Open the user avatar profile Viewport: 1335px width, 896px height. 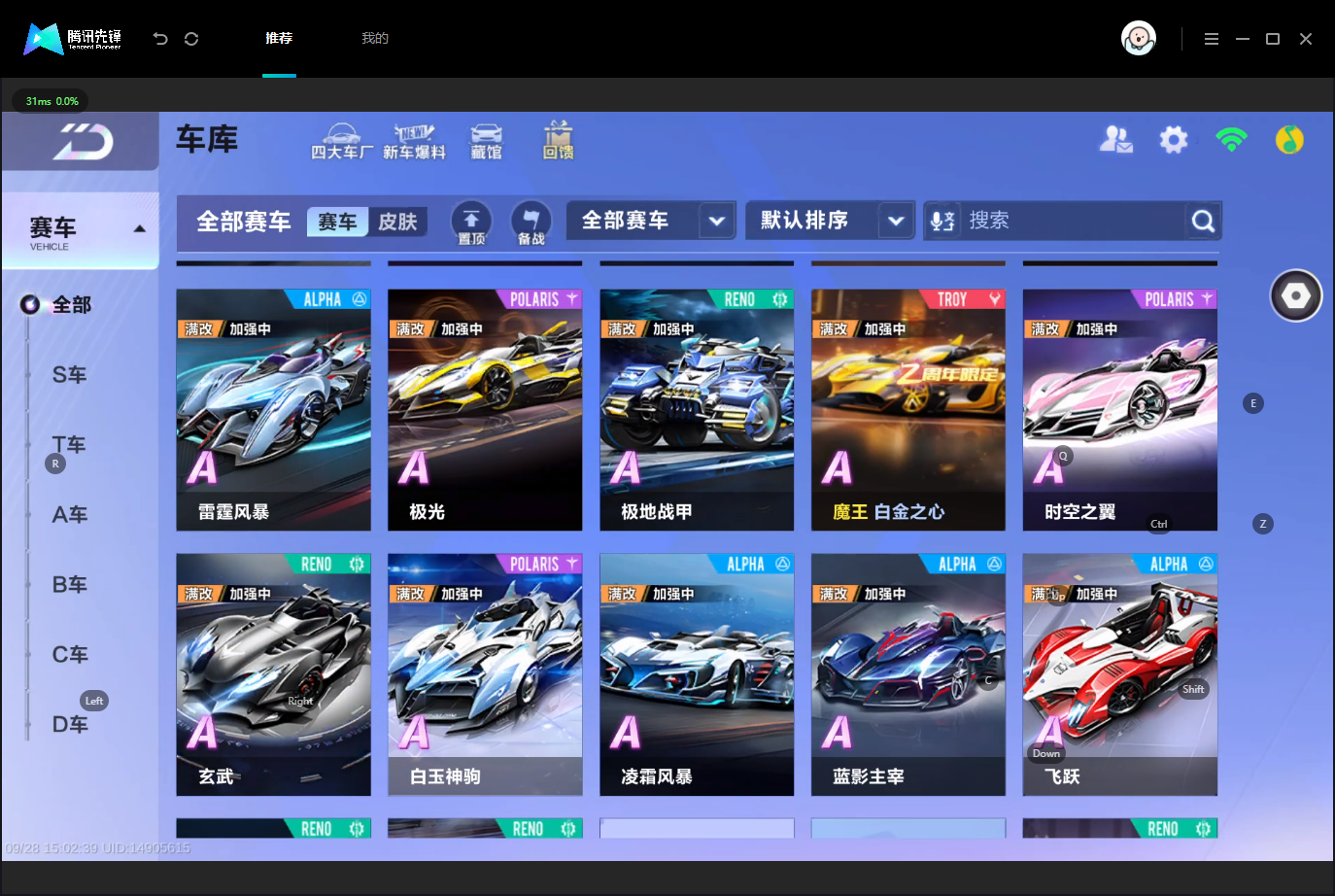1139,39
